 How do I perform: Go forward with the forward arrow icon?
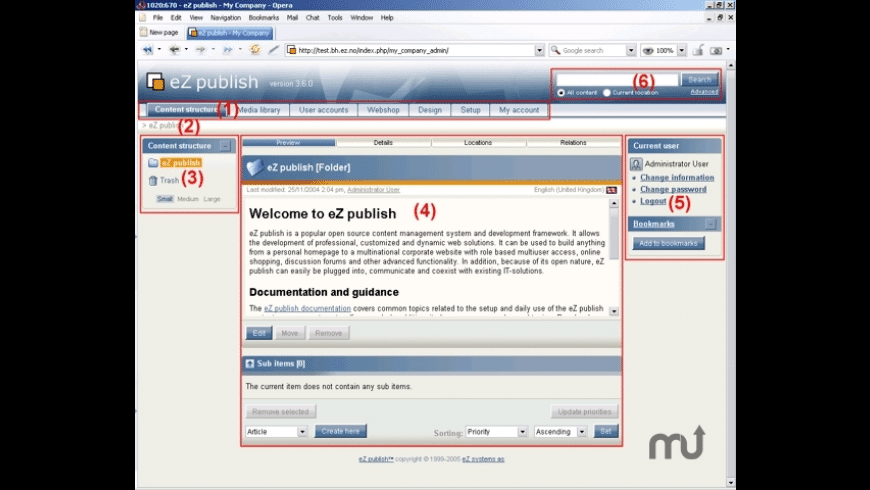(x=200, y=50)
